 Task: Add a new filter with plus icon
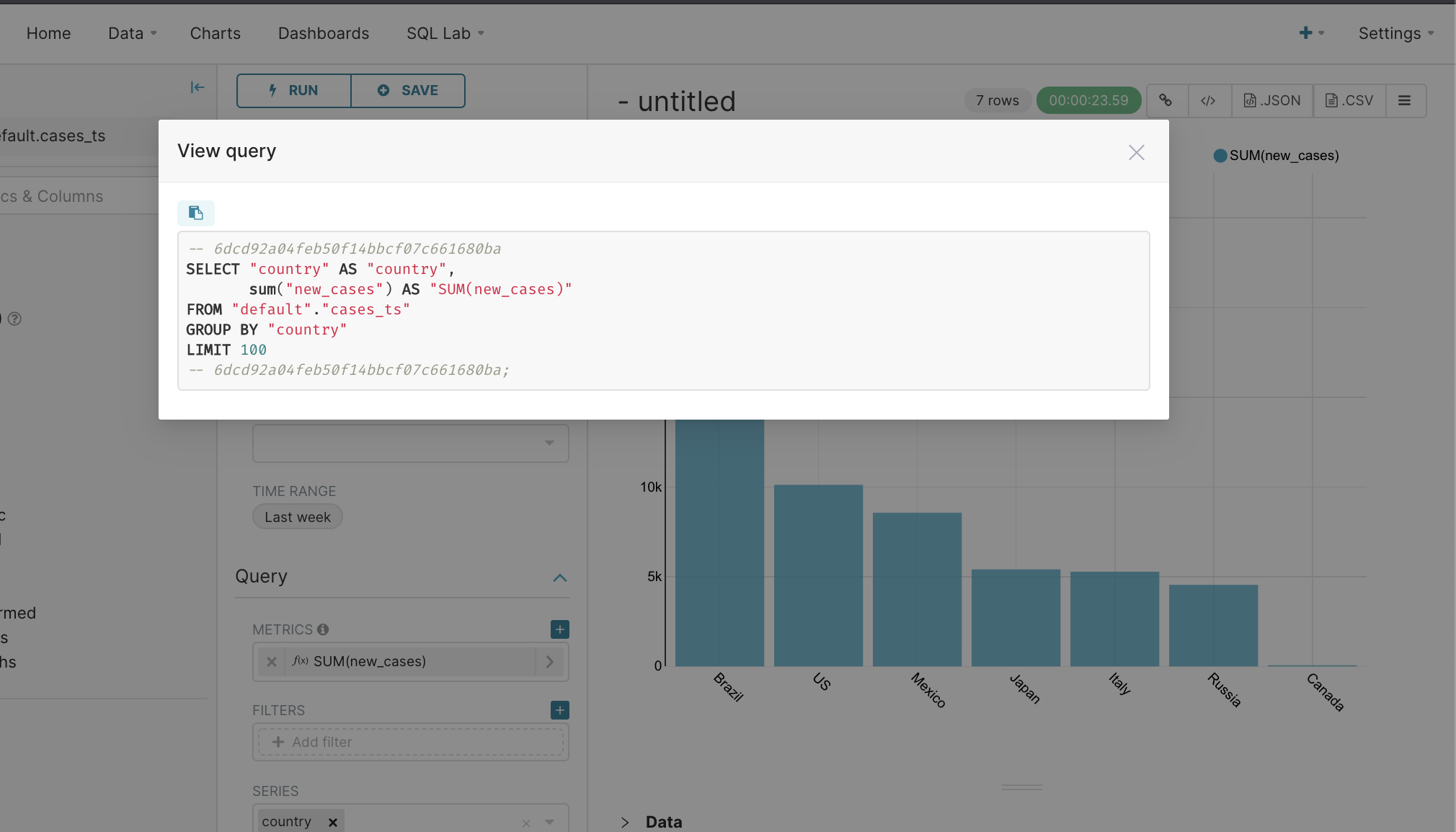pyautogui.click(x=559, y=710)
